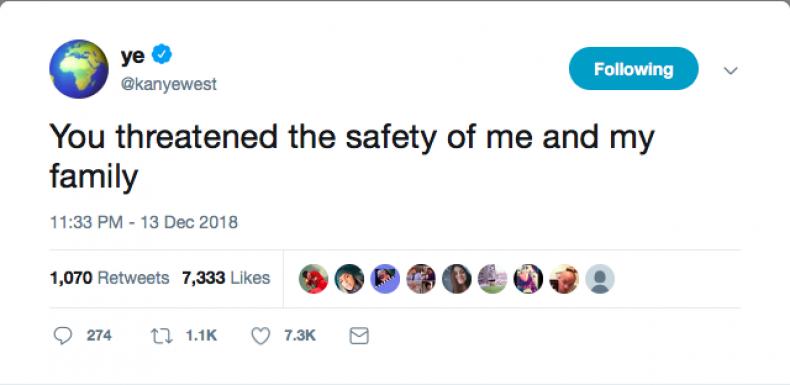Click the blue verified badge beside ye

click(162, 54)
